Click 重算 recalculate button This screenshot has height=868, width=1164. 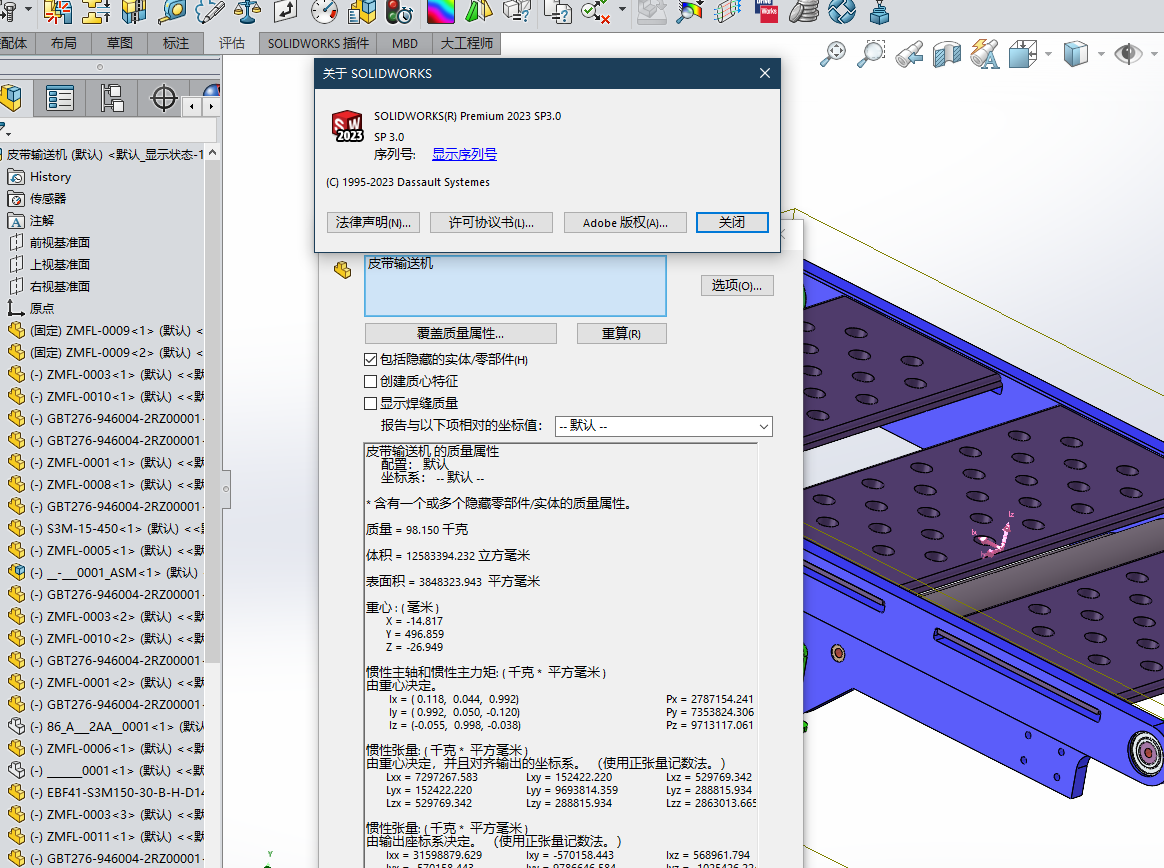[621, 333]
